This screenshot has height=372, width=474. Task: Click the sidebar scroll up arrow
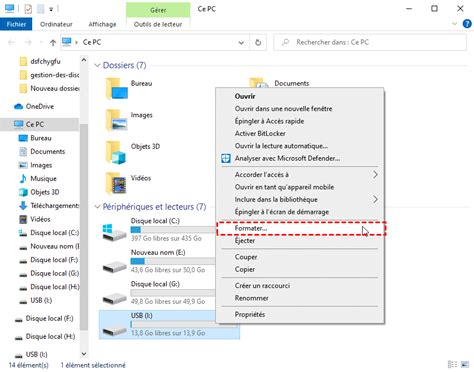coord(84,60)
